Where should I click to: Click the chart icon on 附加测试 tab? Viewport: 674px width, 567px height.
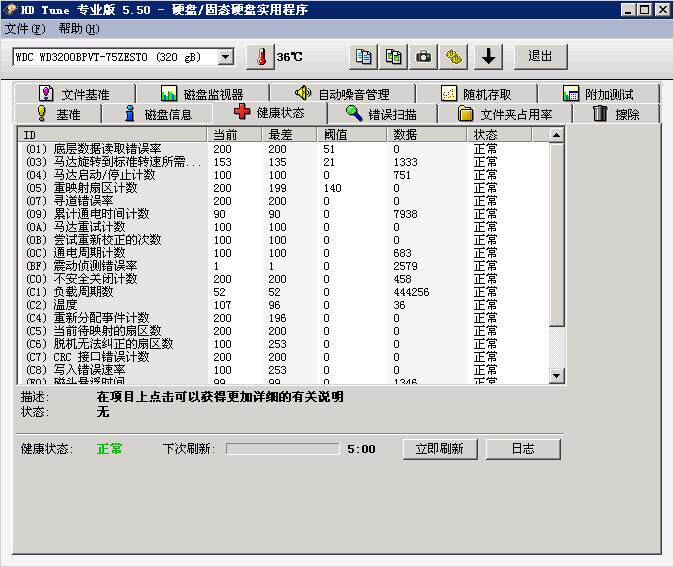click(x=571, y=93)
